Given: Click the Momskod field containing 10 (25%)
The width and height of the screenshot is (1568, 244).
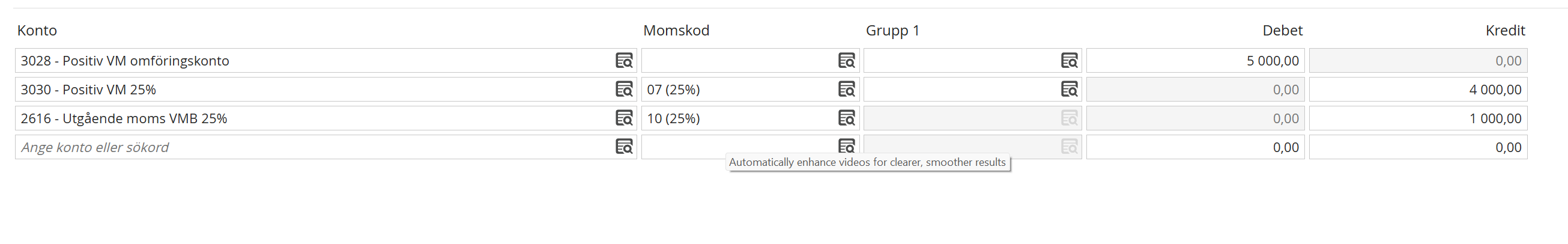Looking at the screenshot, I should (736, 118).
